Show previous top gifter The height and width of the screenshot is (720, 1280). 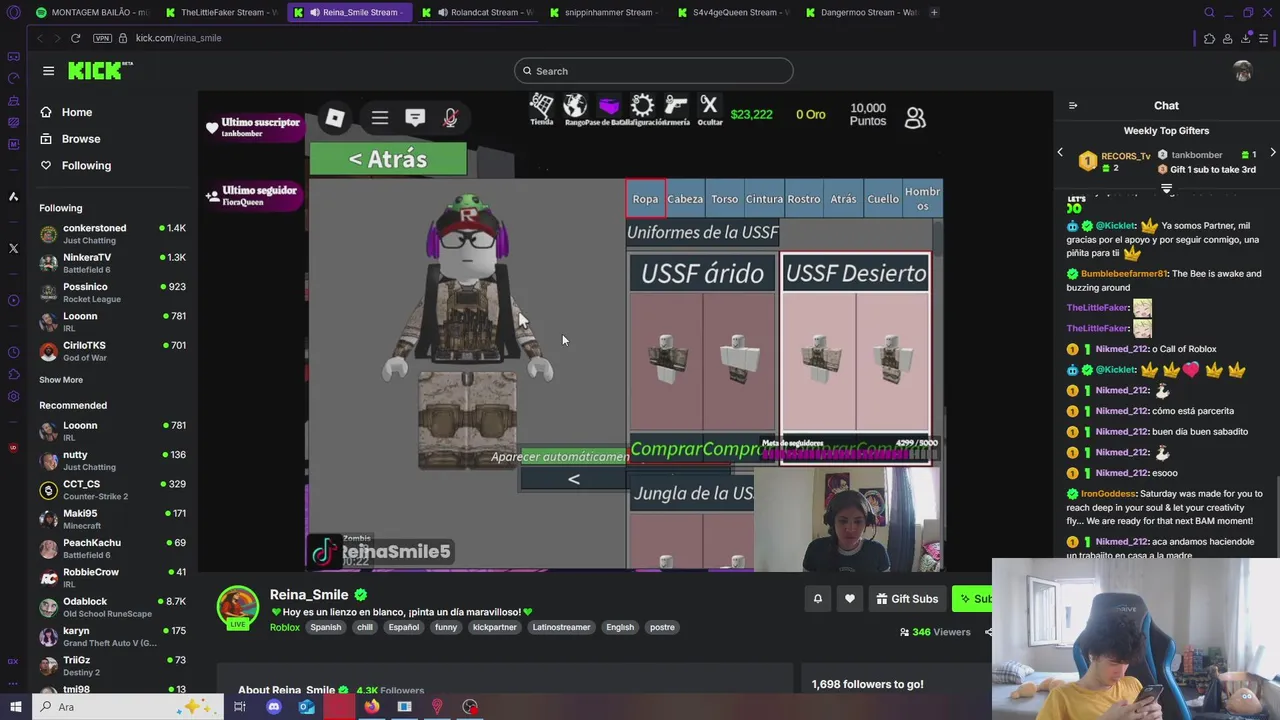pyautogui.click(x=1060, y=153)
